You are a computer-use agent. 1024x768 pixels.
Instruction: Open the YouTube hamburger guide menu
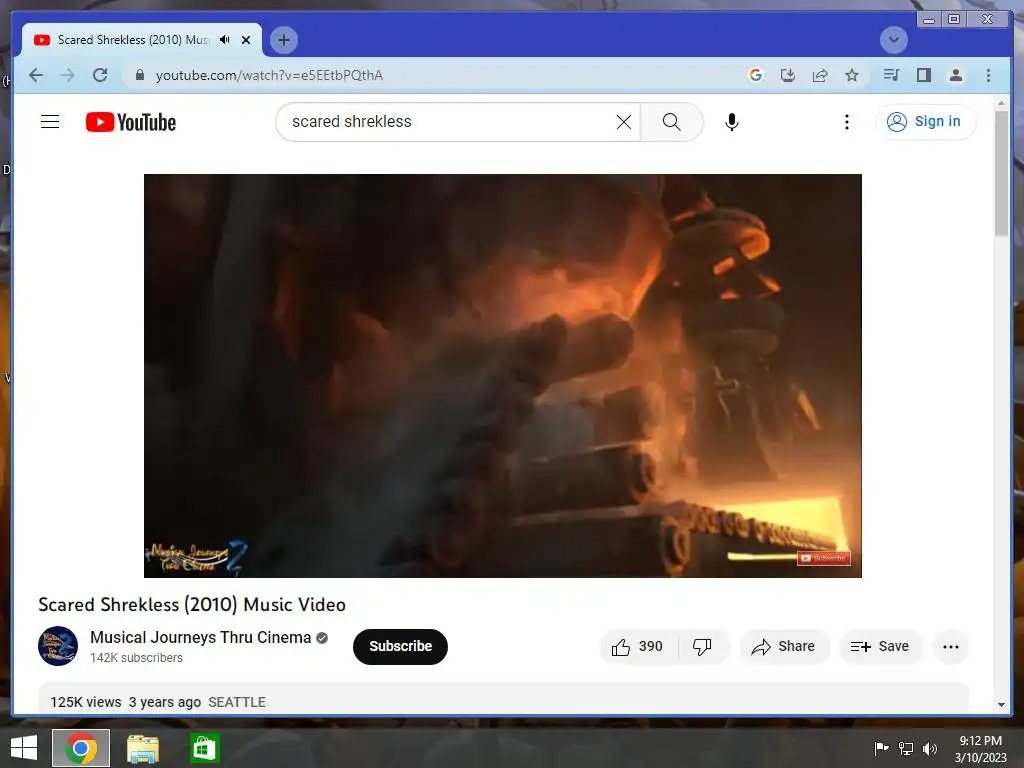[x=50, y=121]
